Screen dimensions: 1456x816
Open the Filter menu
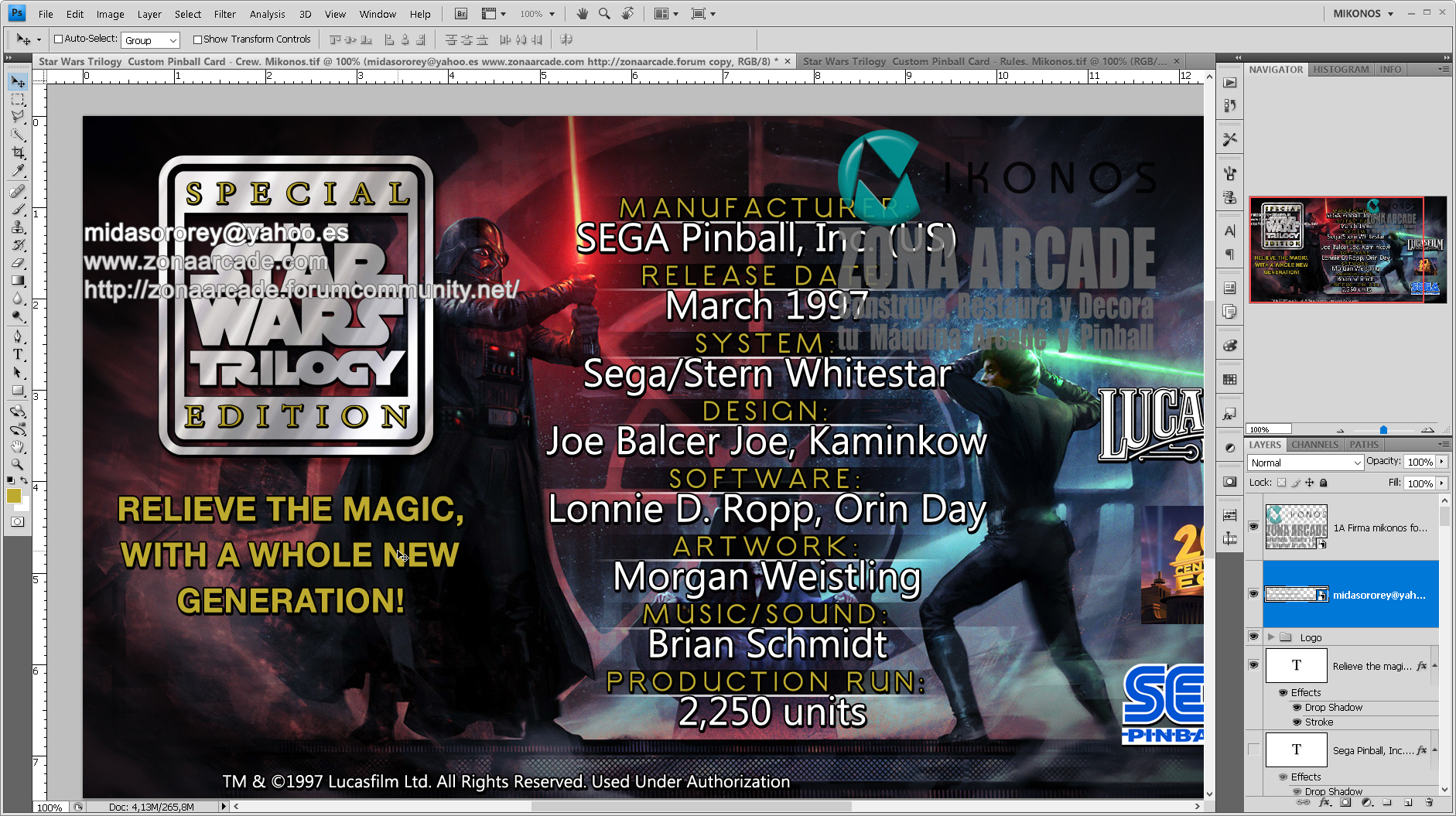224,14
